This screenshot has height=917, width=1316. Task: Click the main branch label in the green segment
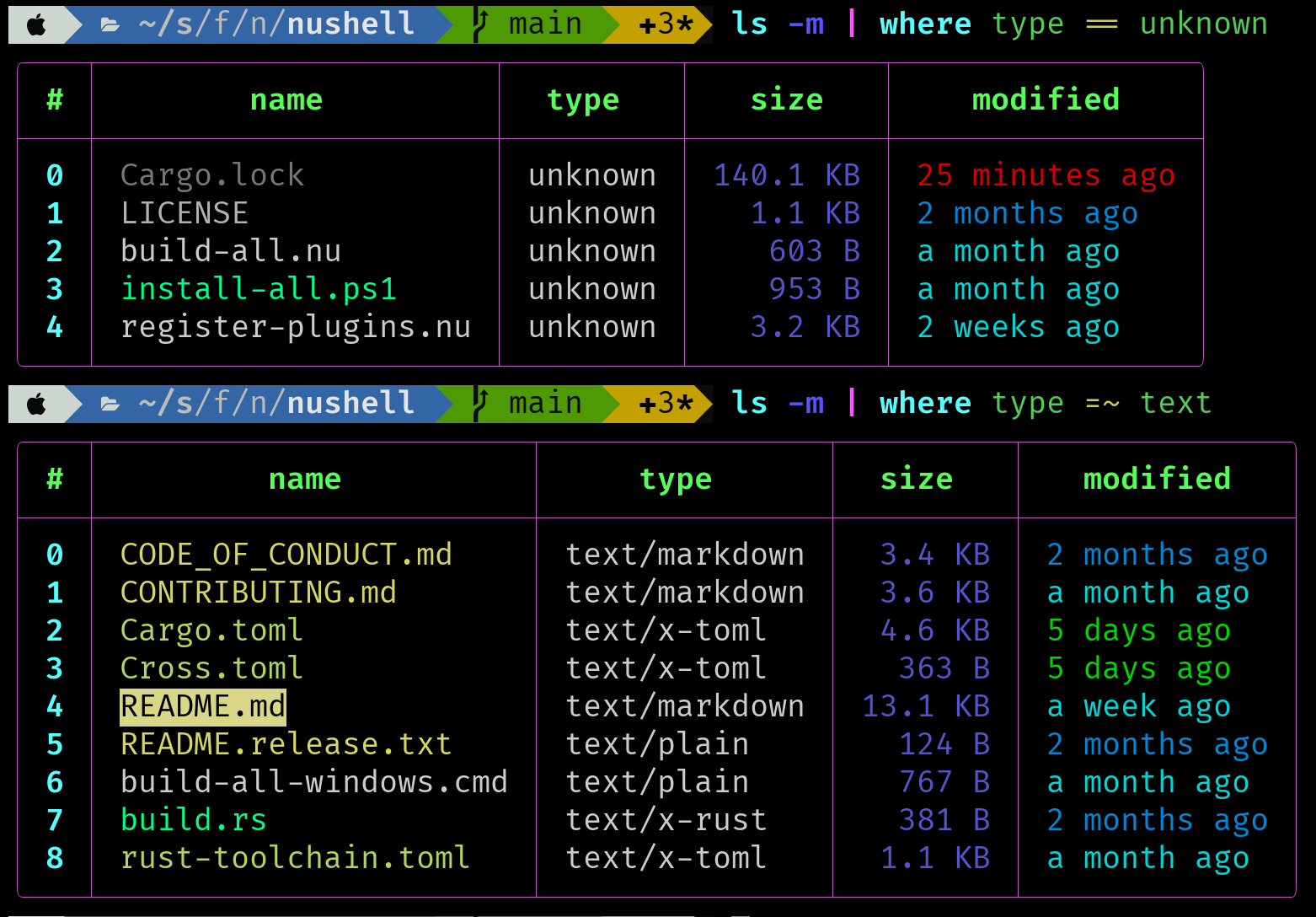544,24
